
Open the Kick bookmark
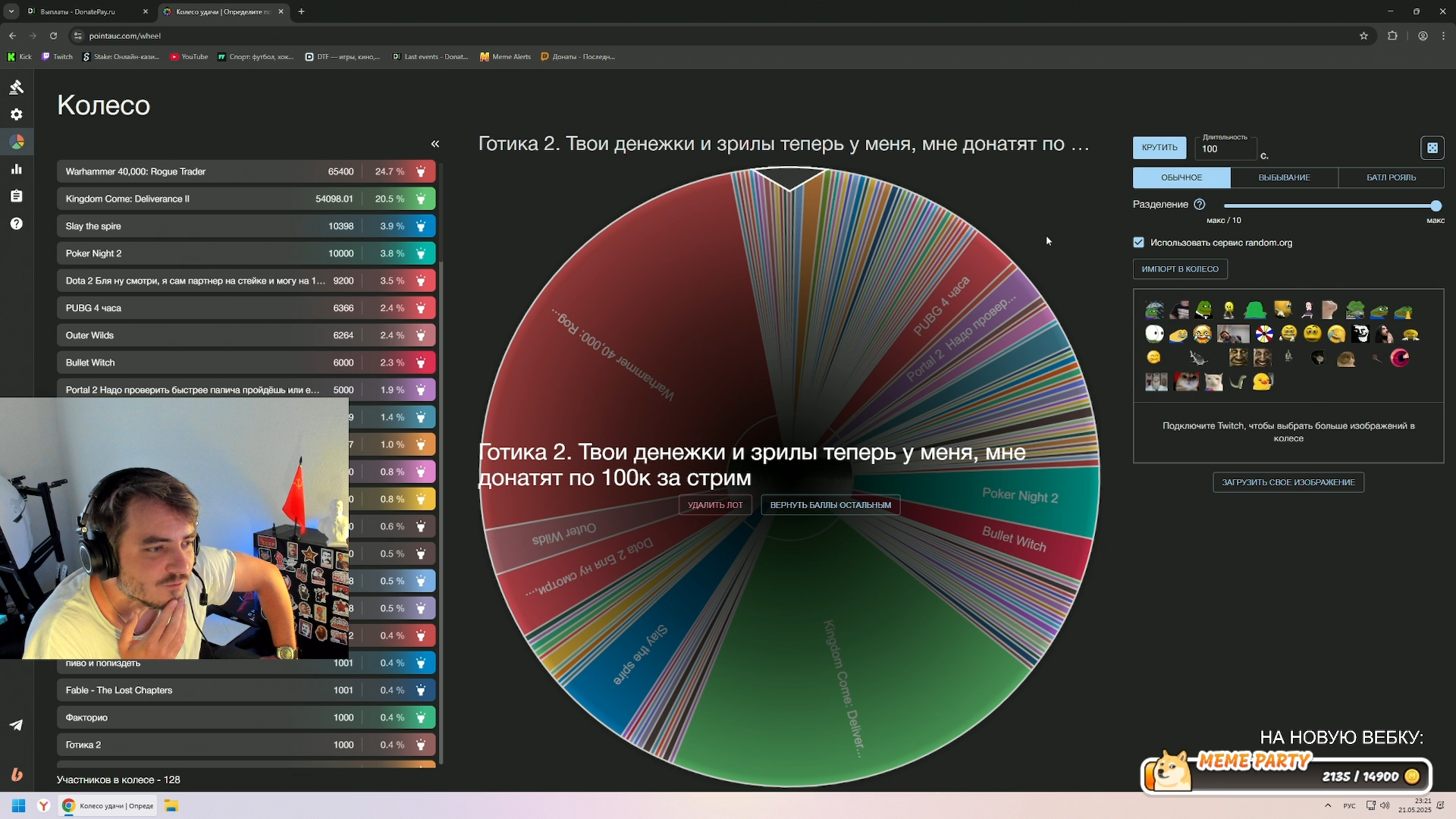[20, 57]
